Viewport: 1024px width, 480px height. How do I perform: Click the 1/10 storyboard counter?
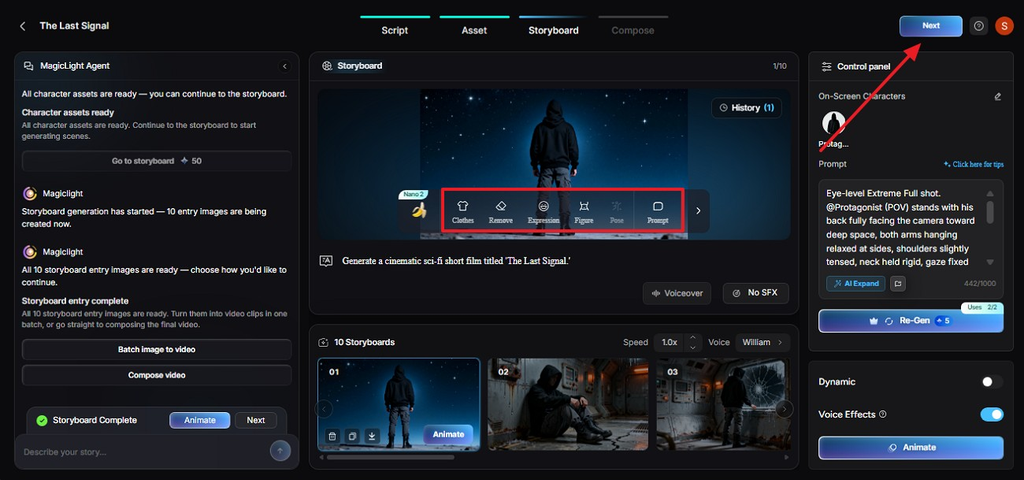pos(780,67)
